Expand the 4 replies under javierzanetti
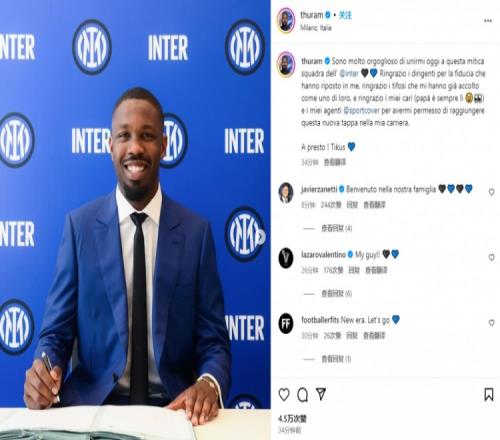 click(x=336, y=228)
